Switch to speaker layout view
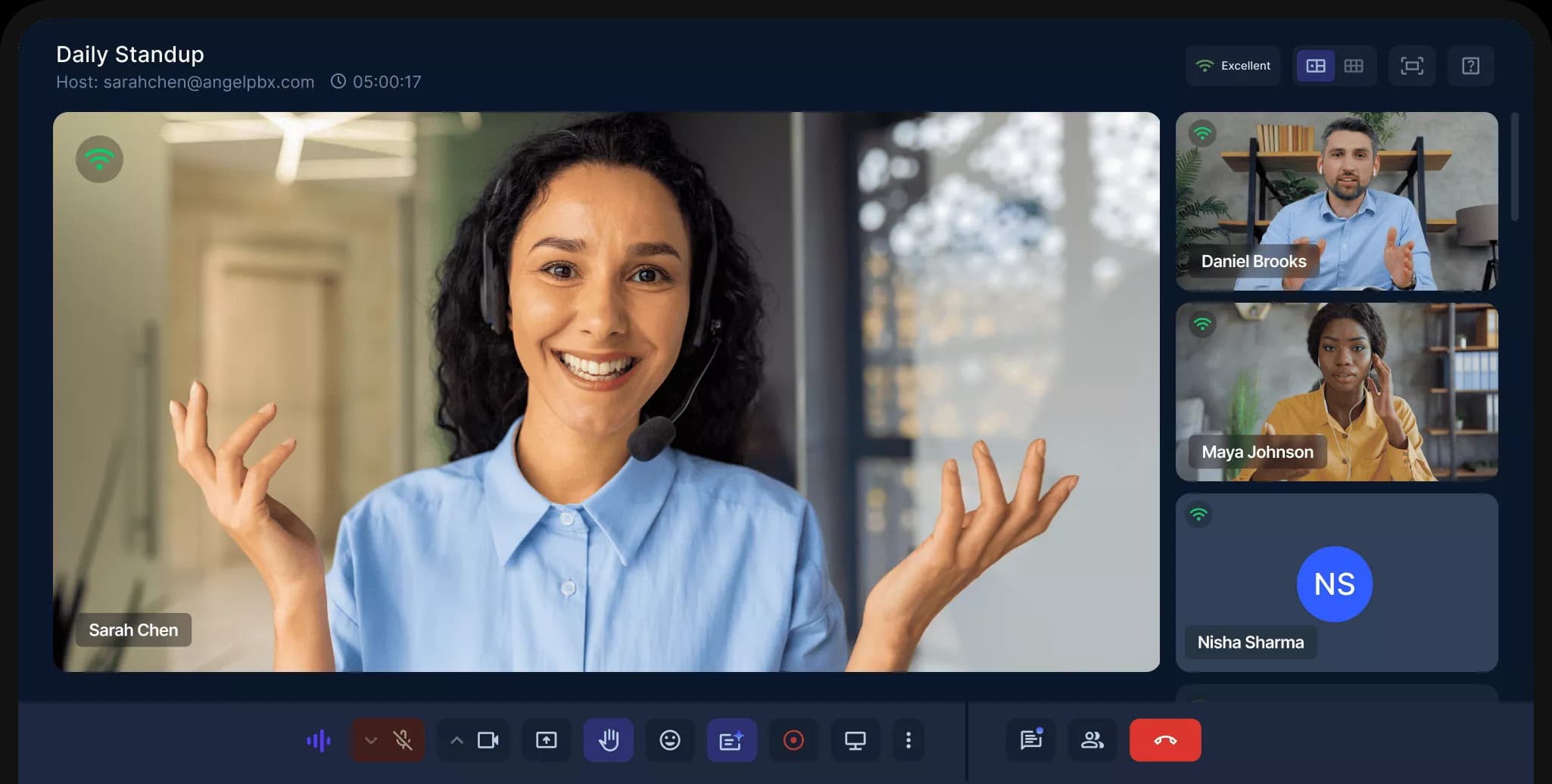The width and height of the screenshot is (1552, 784). tap(1316, 66)
